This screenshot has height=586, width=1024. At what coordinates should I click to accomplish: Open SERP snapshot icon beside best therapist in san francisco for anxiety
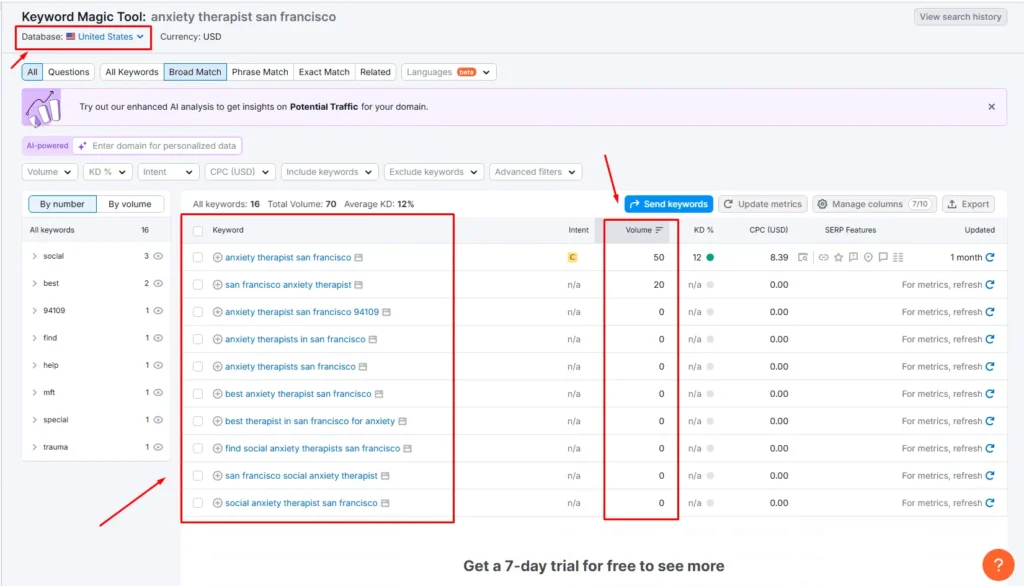click(402, 421)
